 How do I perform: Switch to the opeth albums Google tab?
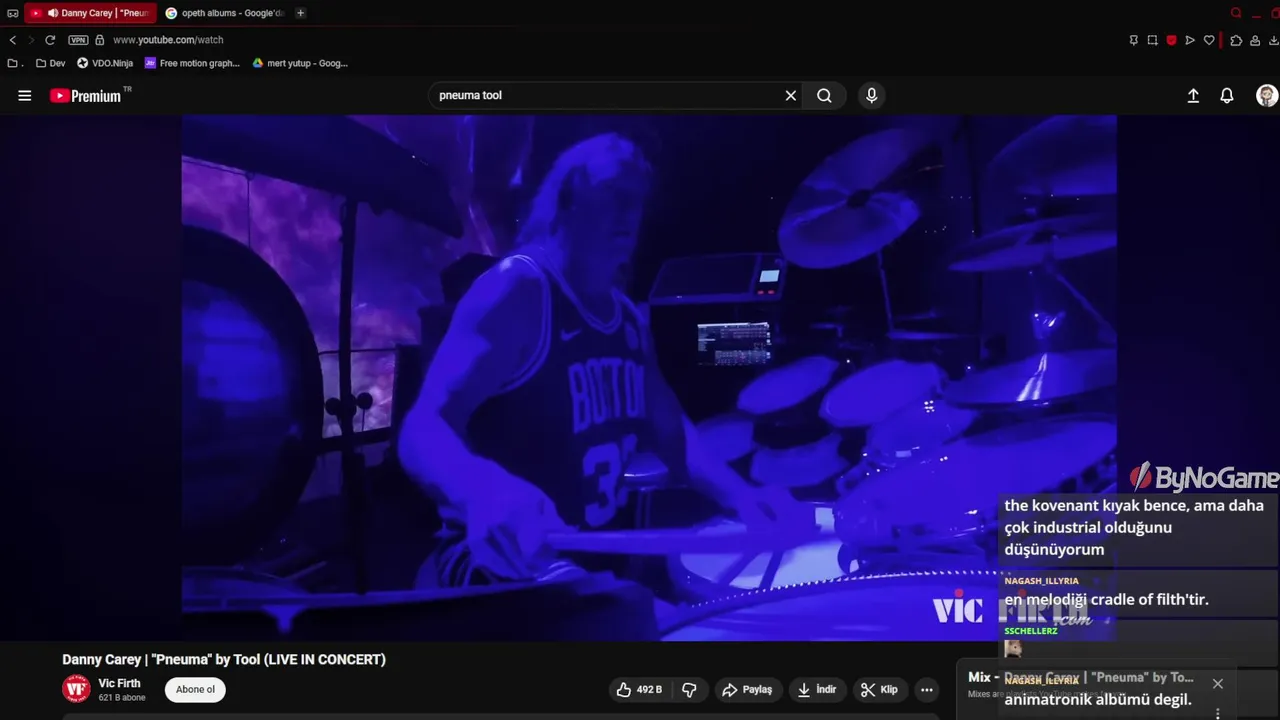tap(225, 13)
